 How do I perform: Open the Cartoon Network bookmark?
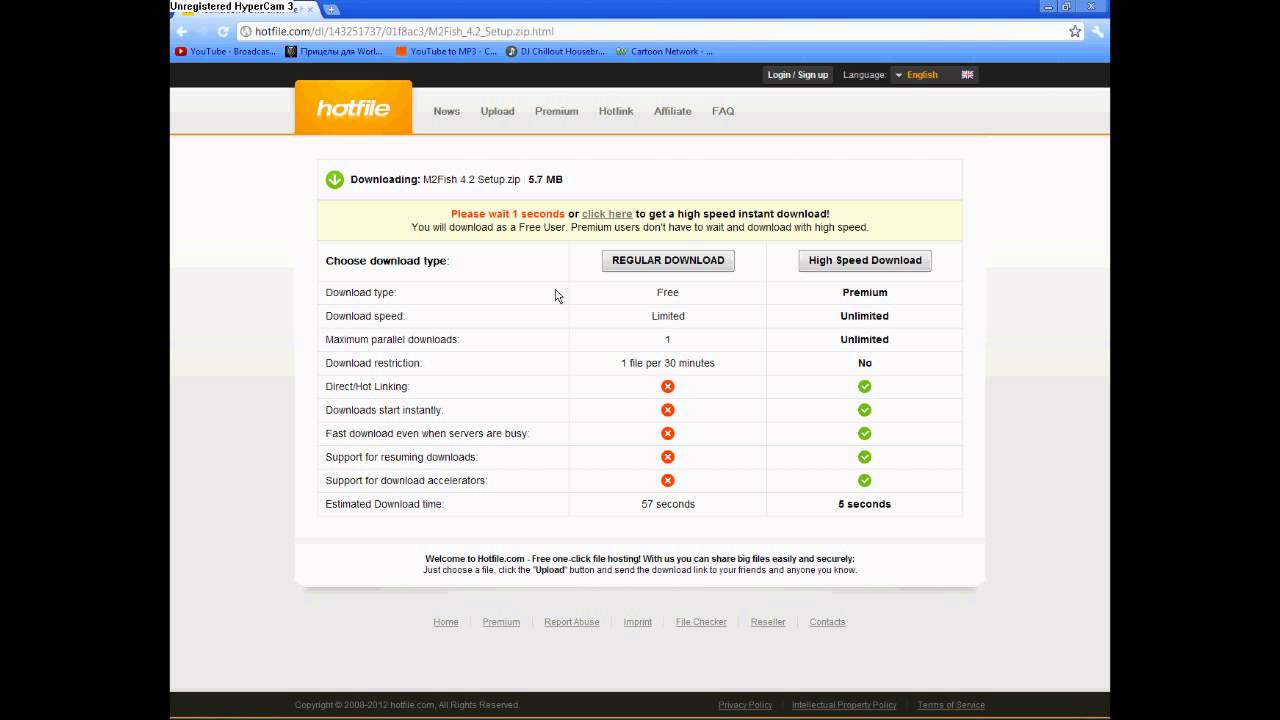click(664, 51)
